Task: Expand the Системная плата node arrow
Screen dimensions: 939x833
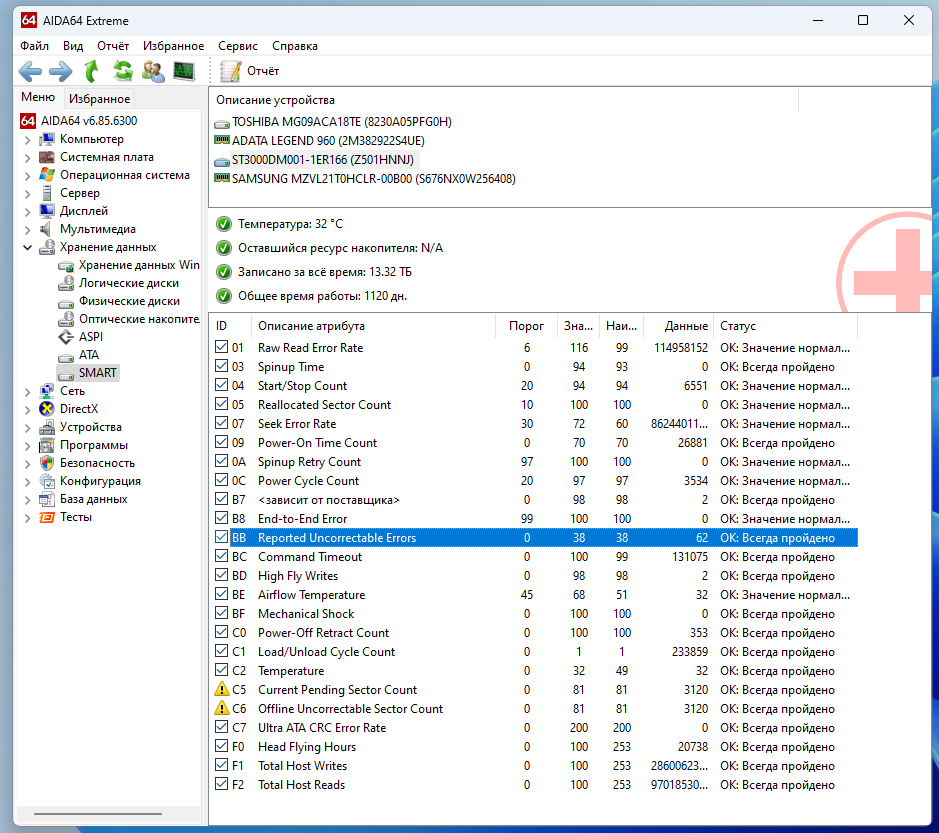Action: [x=28, y=158]
